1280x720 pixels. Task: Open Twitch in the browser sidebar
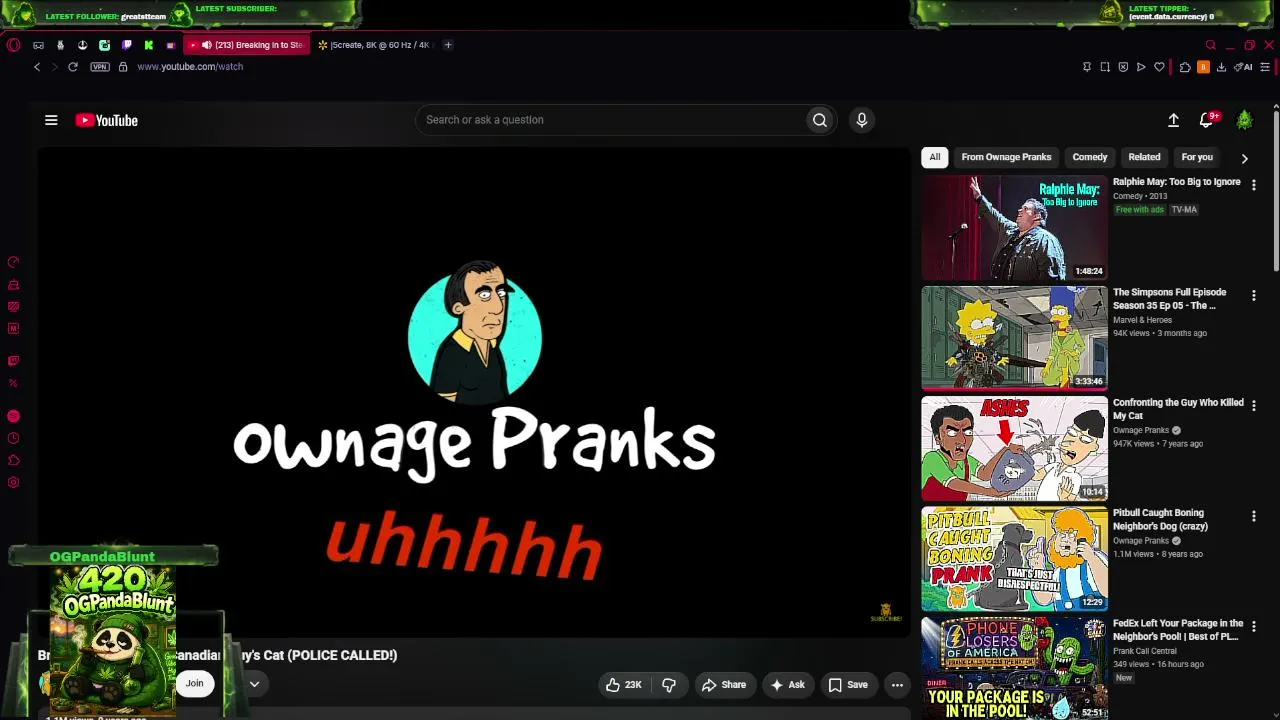pos(13,361)
